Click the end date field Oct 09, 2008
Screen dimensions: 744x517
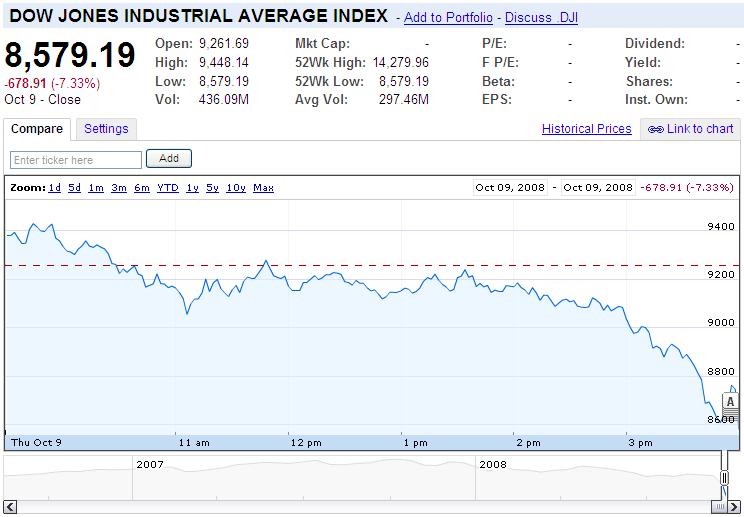(598, 187)
